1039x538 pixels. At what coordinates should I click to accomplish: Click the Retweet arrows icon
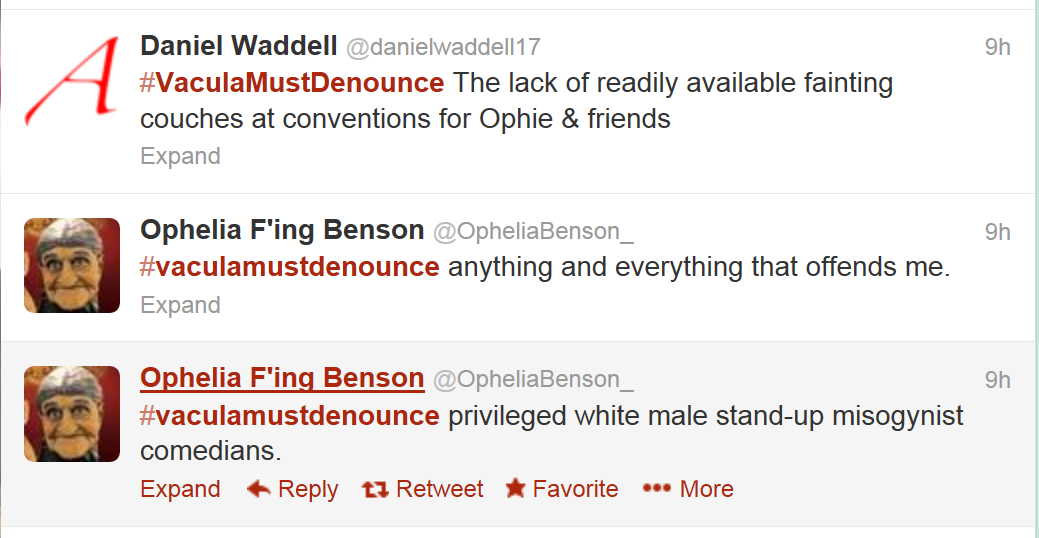pyautogui.click(x=376, y=489)
